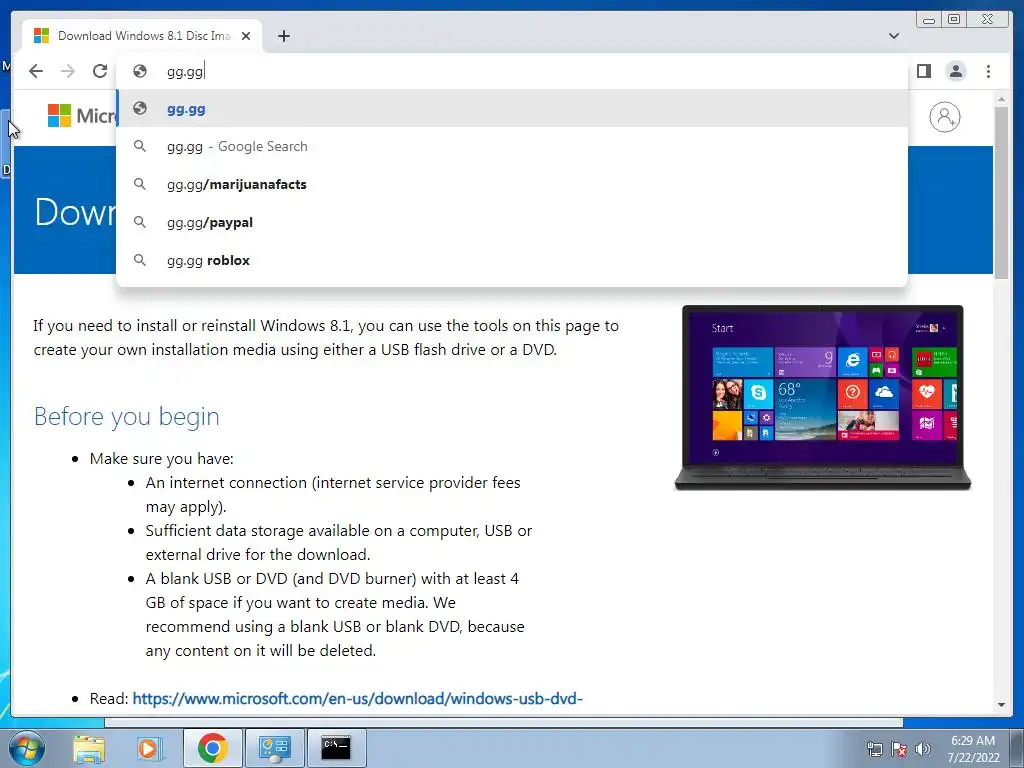The height and width of the screenshot is (768, 1024).
Task: Click the search icon beside gg.gg/marijuanafacts
Action: pyautogui.click(x=140, y=184)
